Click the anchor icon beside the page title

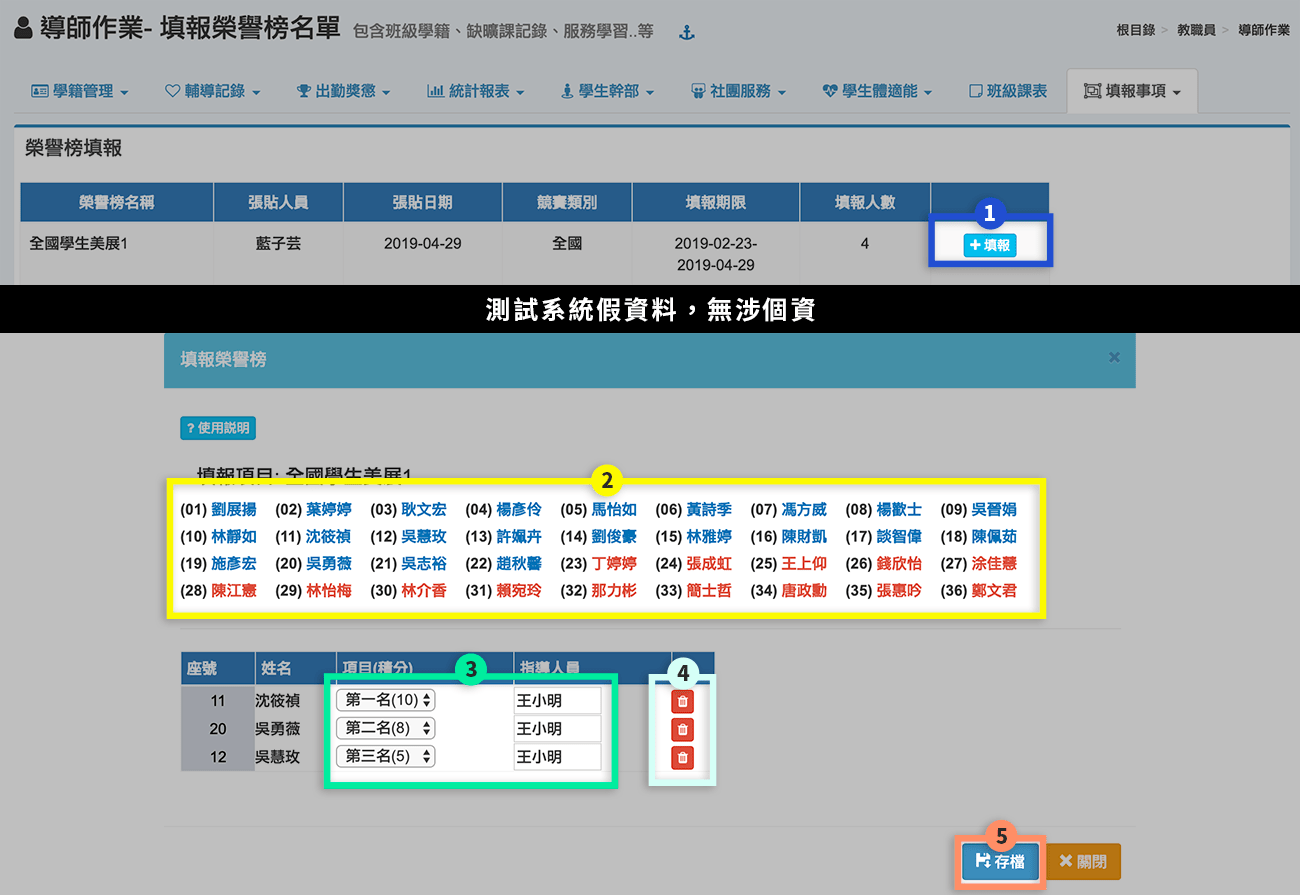686,33
